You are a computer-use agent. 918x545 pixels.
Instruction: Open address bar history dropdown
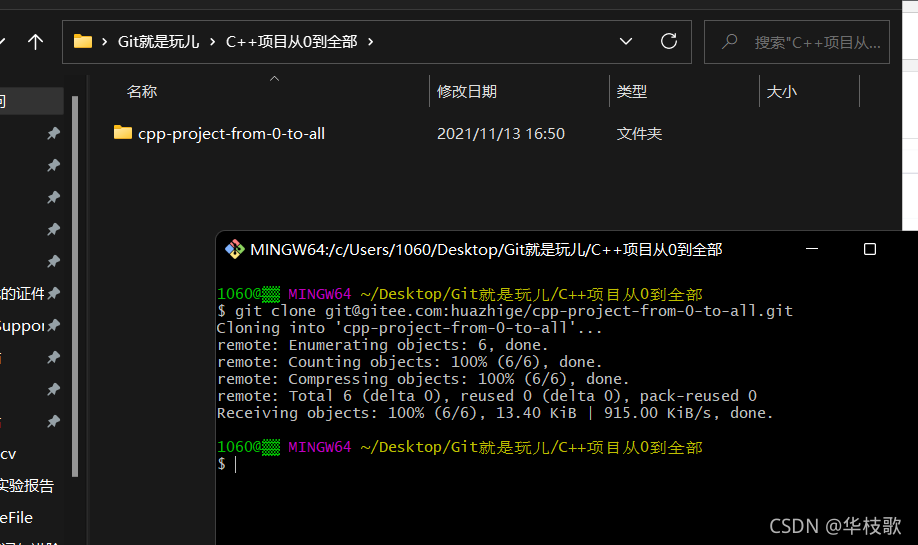click(626, 42)
